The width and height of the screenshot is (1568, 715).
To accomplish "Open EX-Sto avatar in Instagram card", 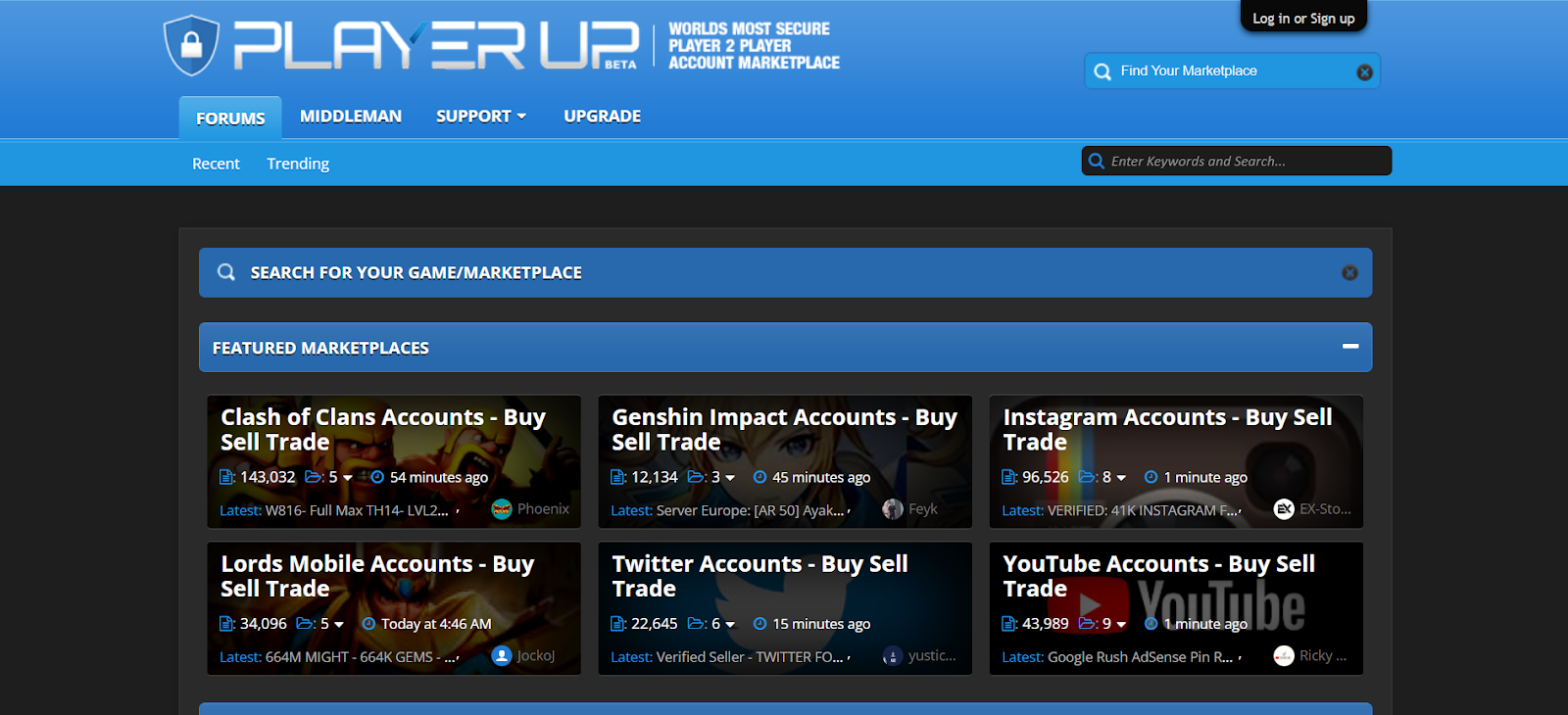I will coord(1284,509).
